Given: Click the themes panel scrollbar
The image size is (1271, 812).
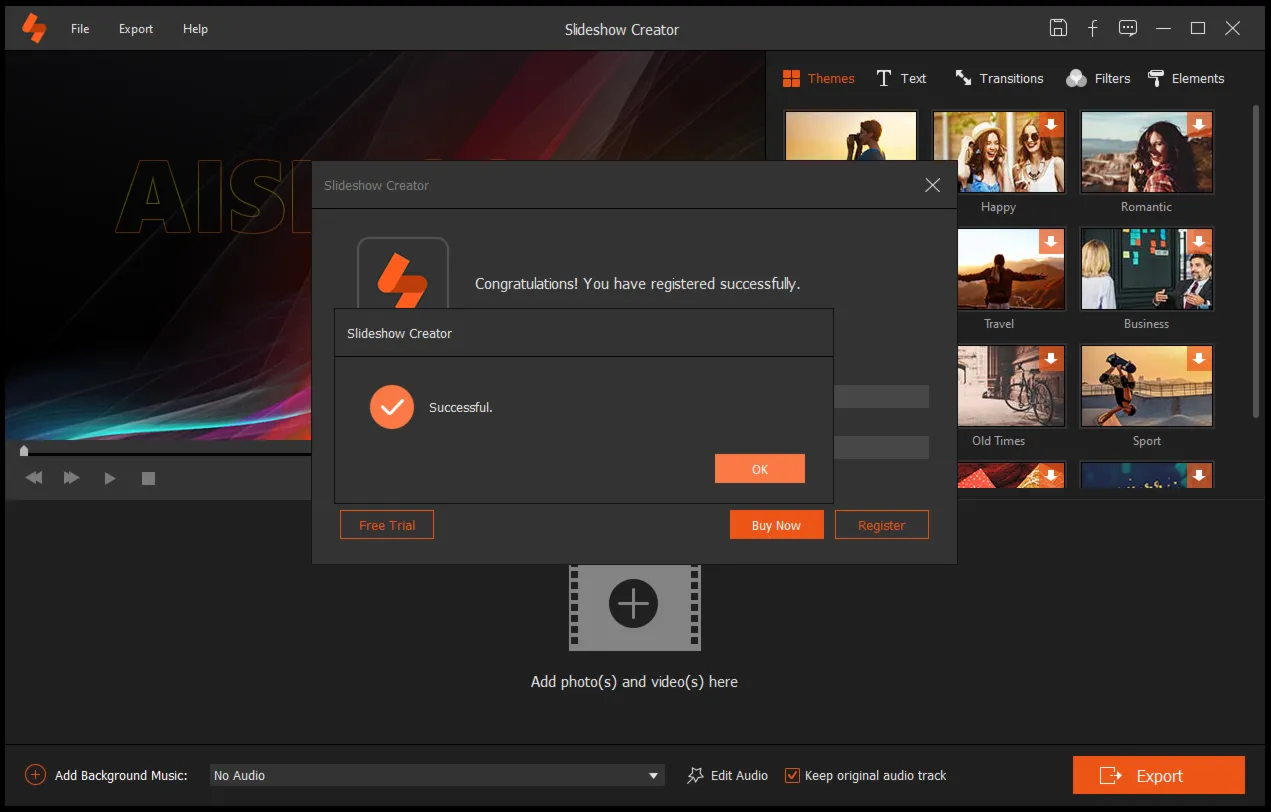Looking at the screenshot, I should [x=1256, y=260].
